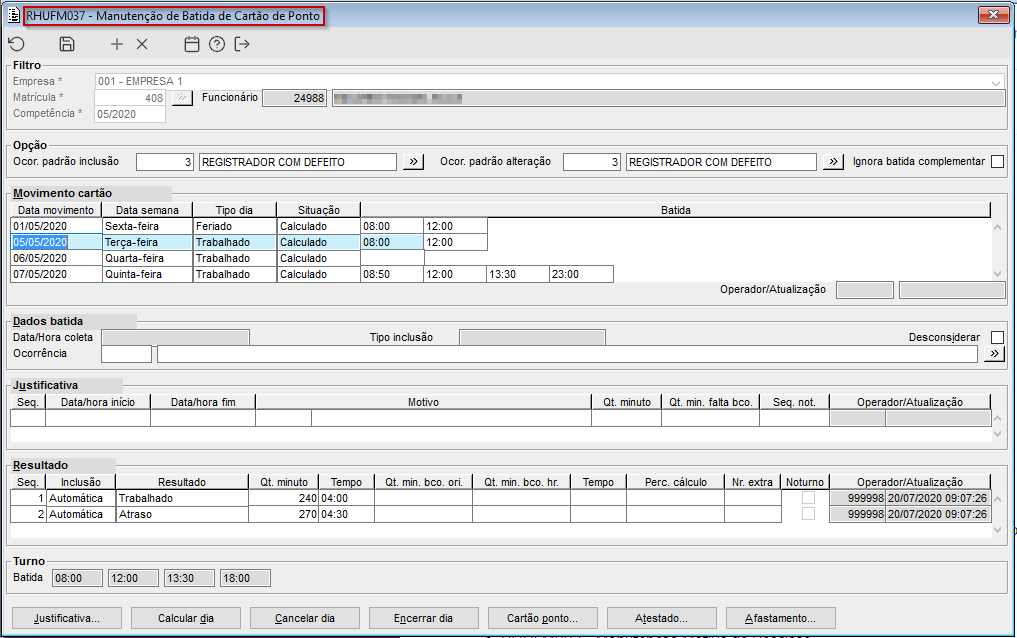Click the save diskette icon
This screenshot has height=638, width=1017.
pyautogui.click(x=67, y=44)
